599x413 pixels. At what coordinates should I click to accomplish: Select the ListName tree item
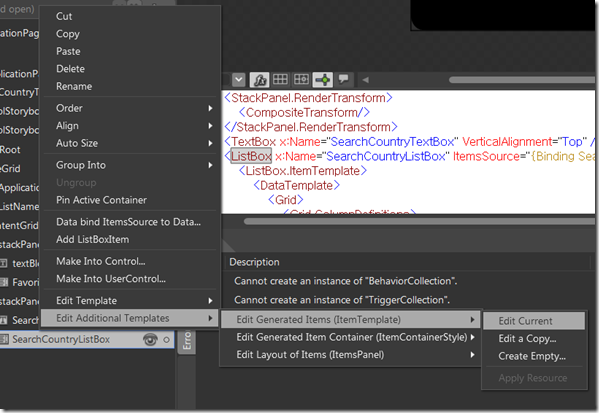pos(19,207)
